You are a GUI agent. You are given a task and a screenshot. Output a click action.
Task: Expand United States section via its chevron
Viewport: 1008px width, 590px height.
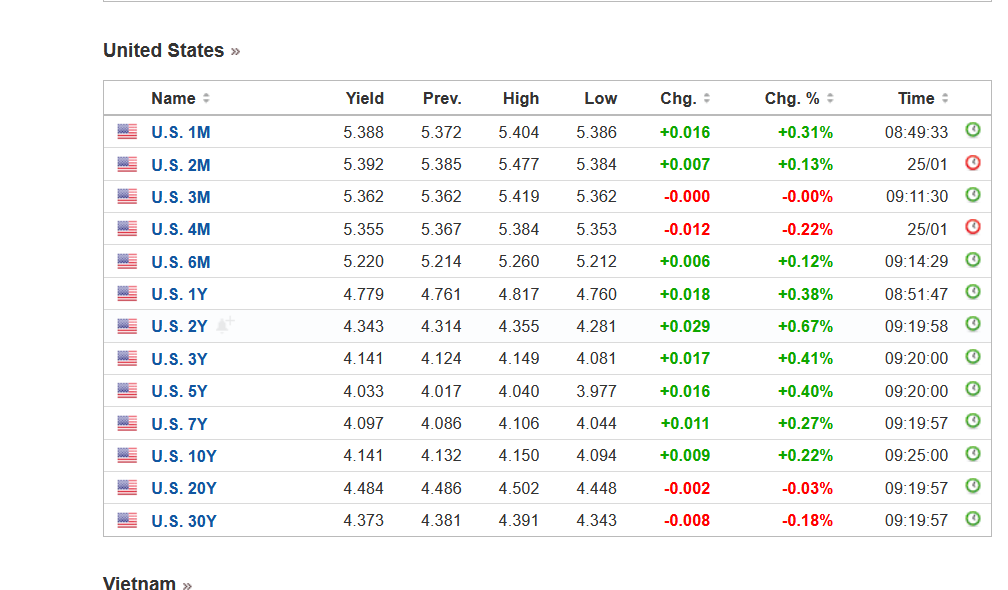pyautogui.click(x=237, y=50)
